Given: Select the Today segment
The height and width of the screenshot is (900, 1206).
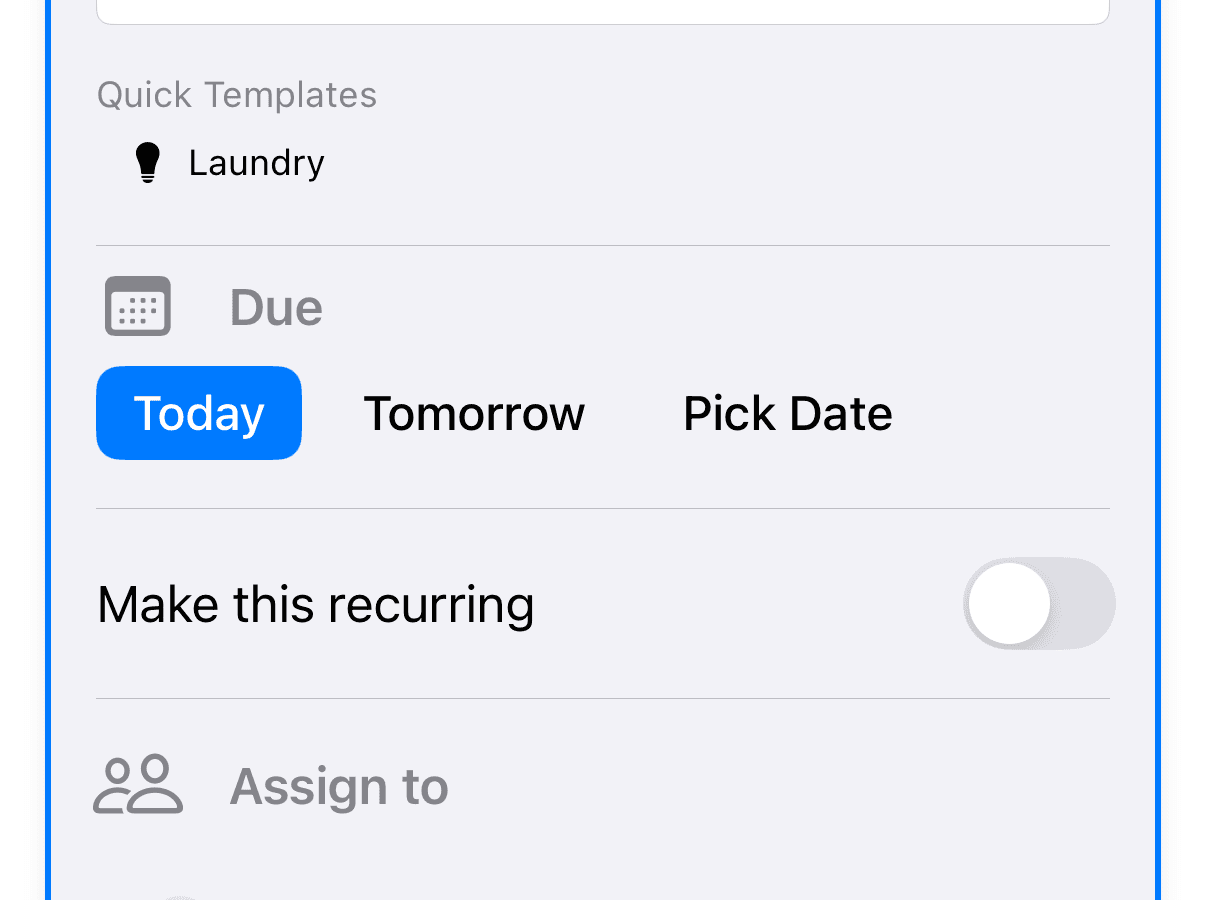Looking at the screenshot, I should (x=198, y=413).
